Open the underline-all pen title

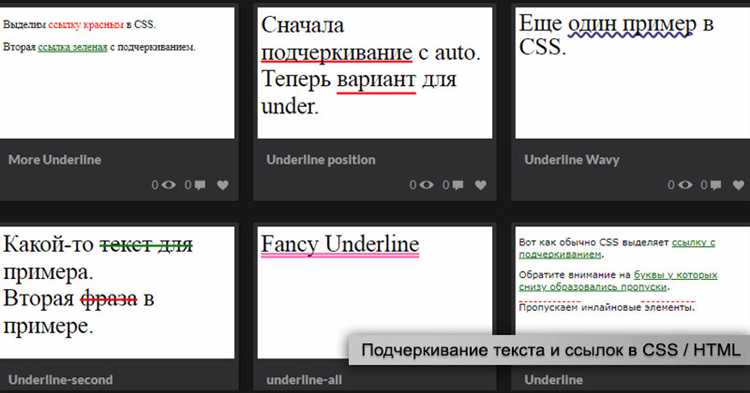click(x=304, y=380)
